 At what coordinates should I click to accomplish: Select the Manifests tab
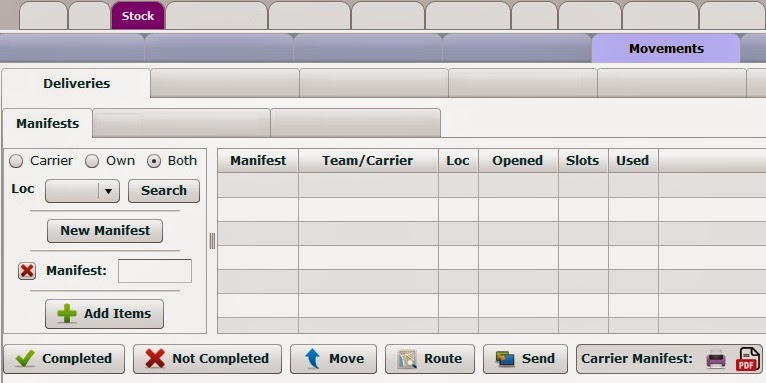(47, 124)
